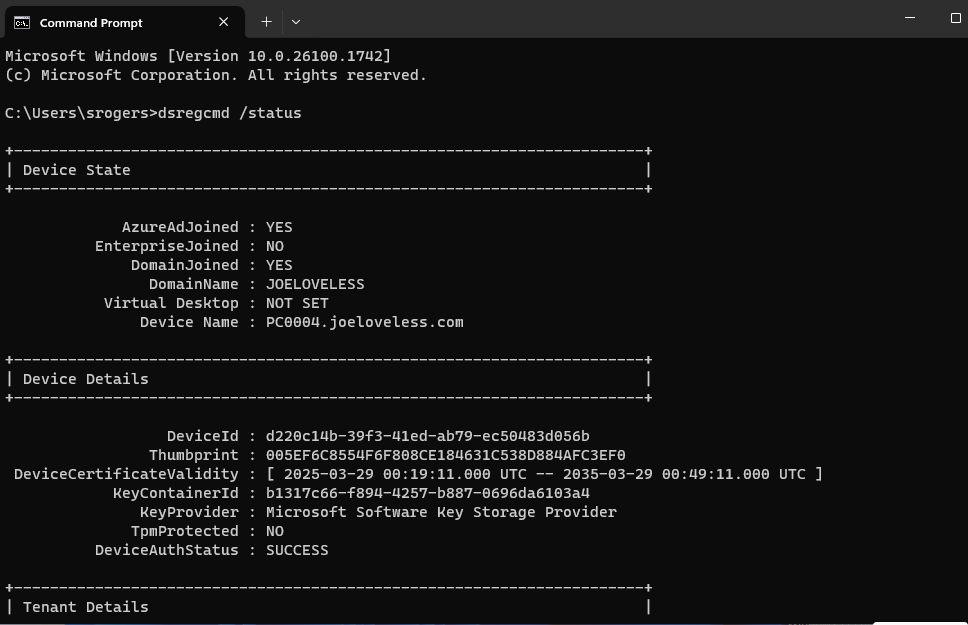This screenshot has width=968, height=625.
Task: Click the DeviceCertificateValidity date range
Action: point(544,474)
